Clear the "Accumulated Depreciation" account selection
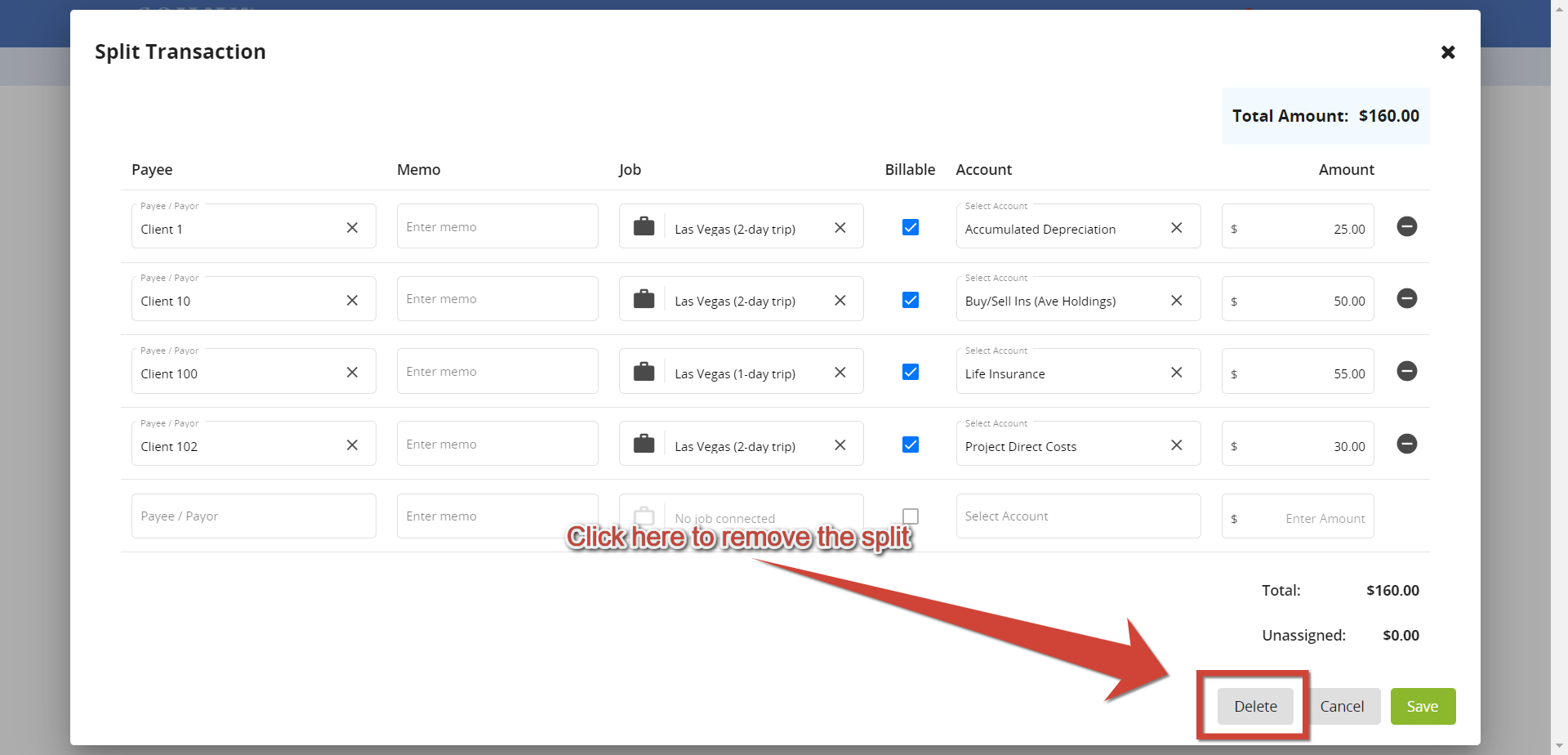1568x755 pixels. [x=1177, y=227]
